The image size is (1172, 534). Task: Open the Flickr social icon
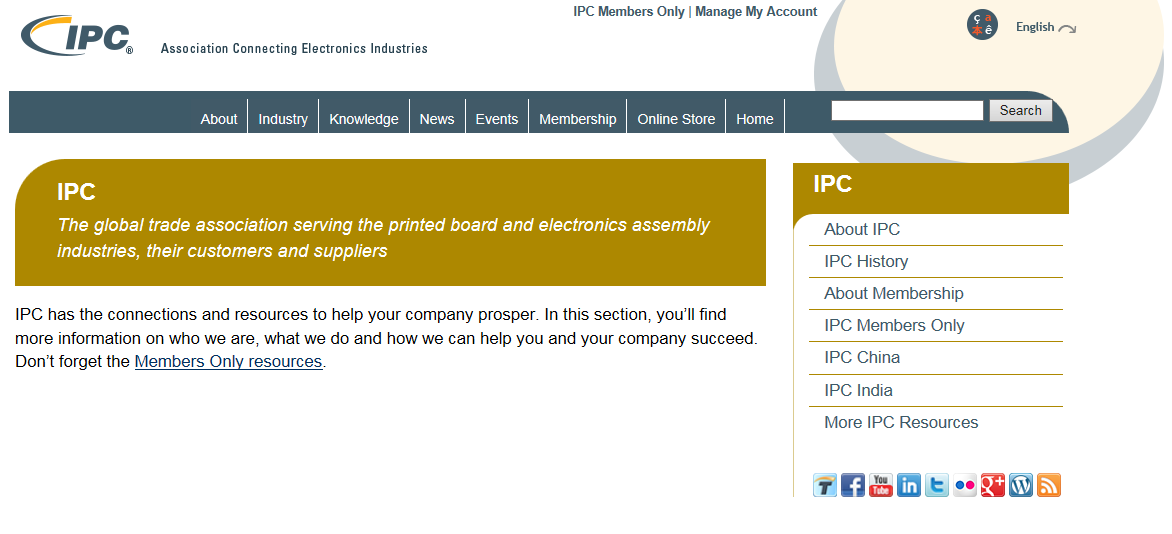coord(964,485)
